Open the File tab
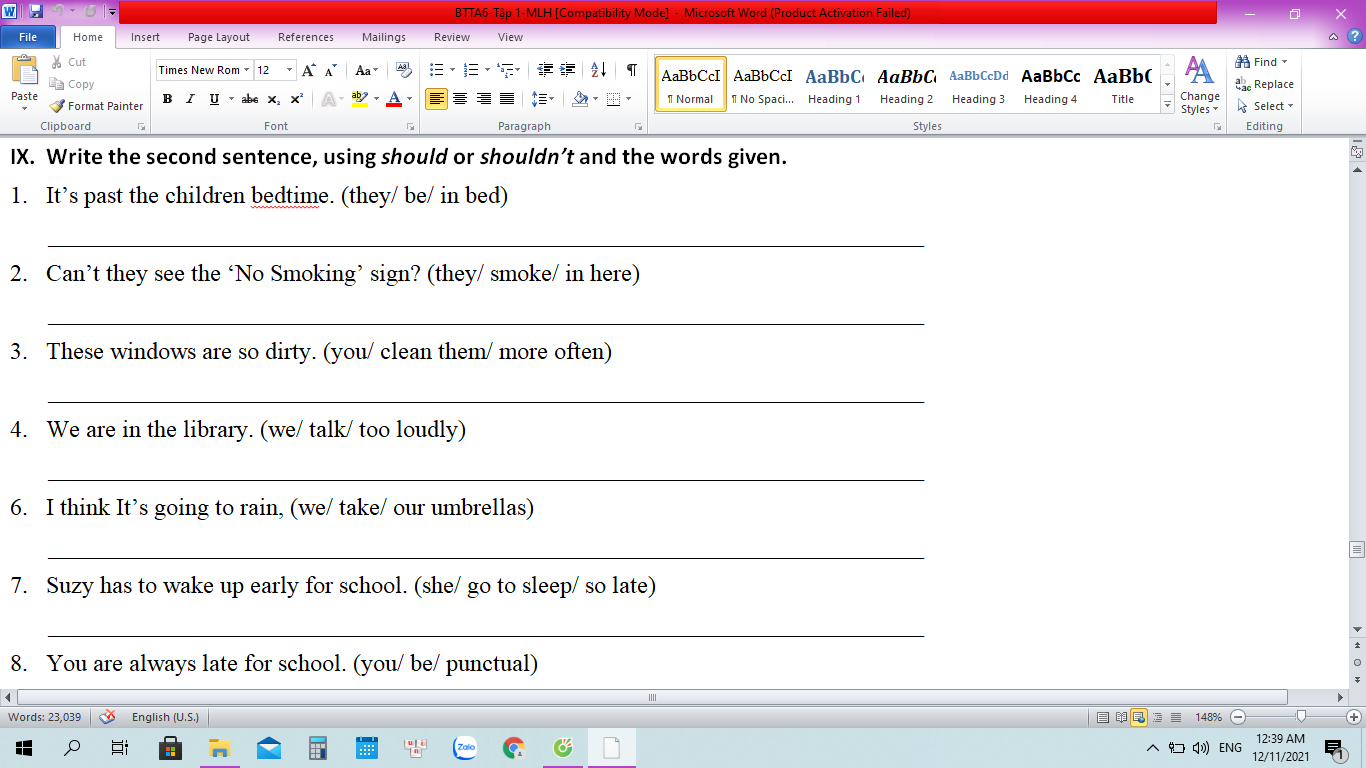 click(x=28, y=37)
